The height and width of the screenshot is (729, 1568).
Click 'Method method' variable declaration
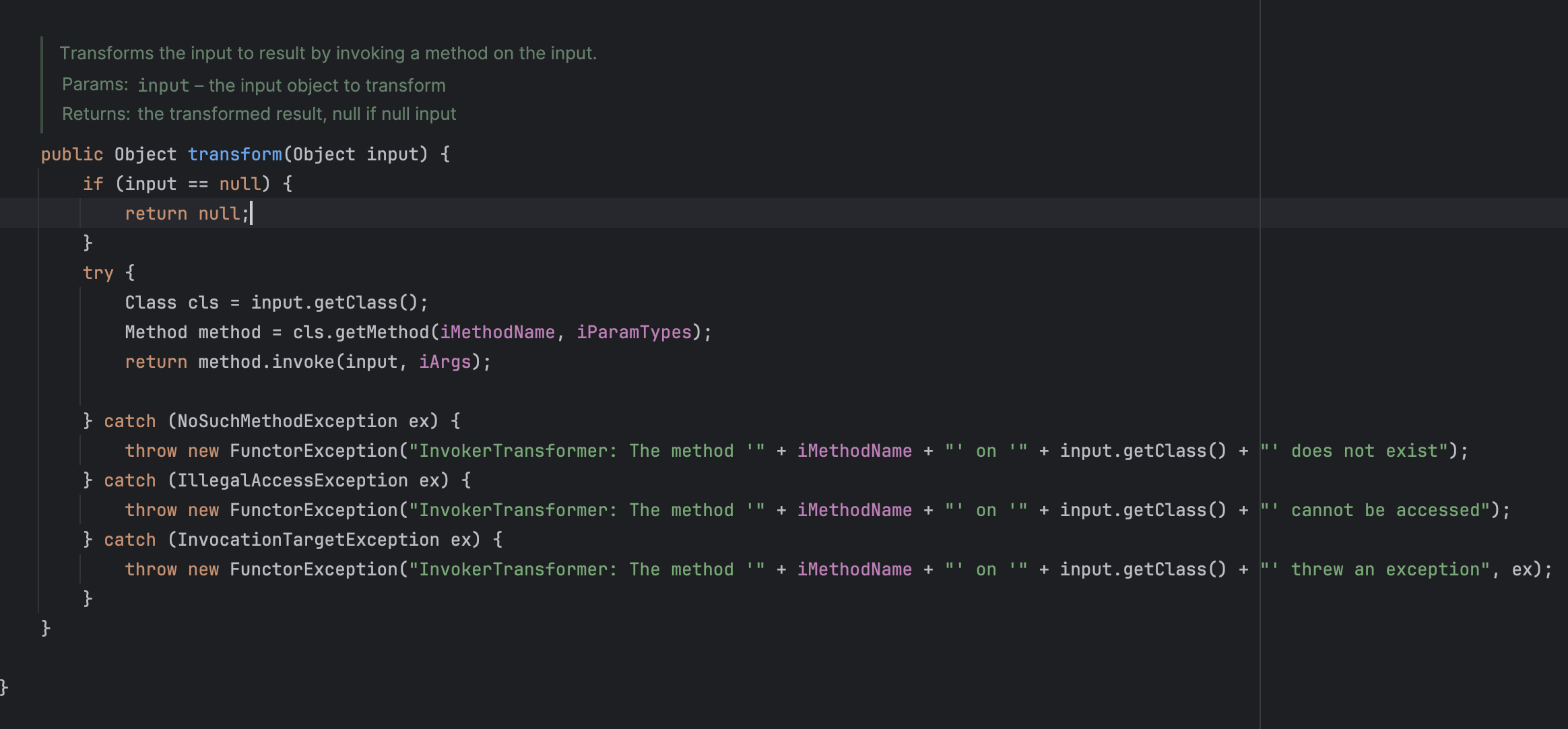[x=193, y=332]
